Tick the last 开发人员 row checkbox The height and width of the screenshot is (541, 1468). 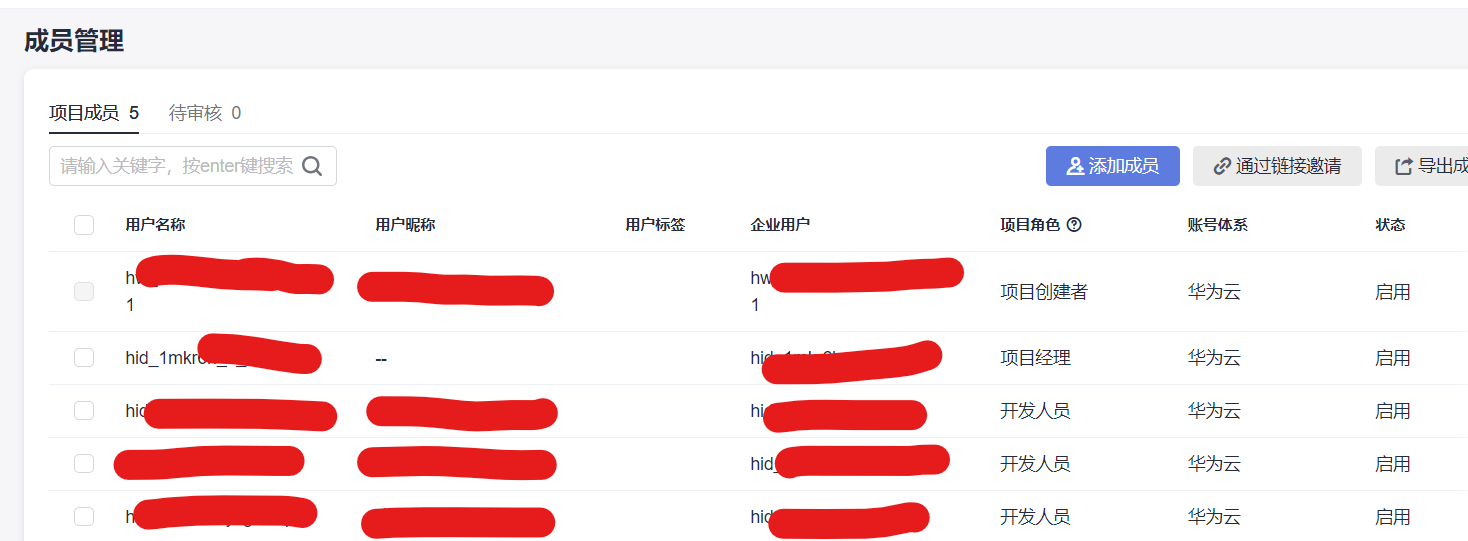pos(84,517)
